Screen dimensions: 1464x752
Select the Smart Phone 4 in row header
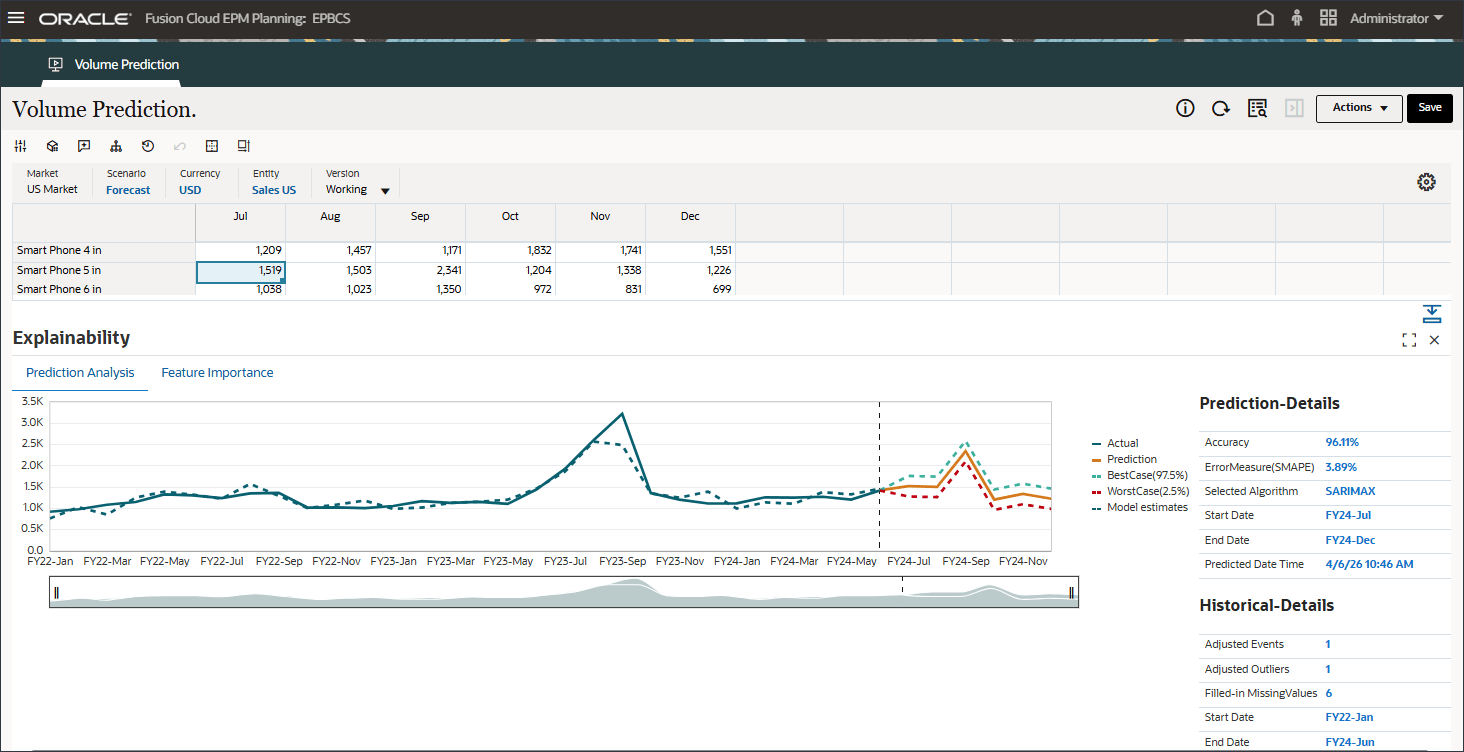103,251
